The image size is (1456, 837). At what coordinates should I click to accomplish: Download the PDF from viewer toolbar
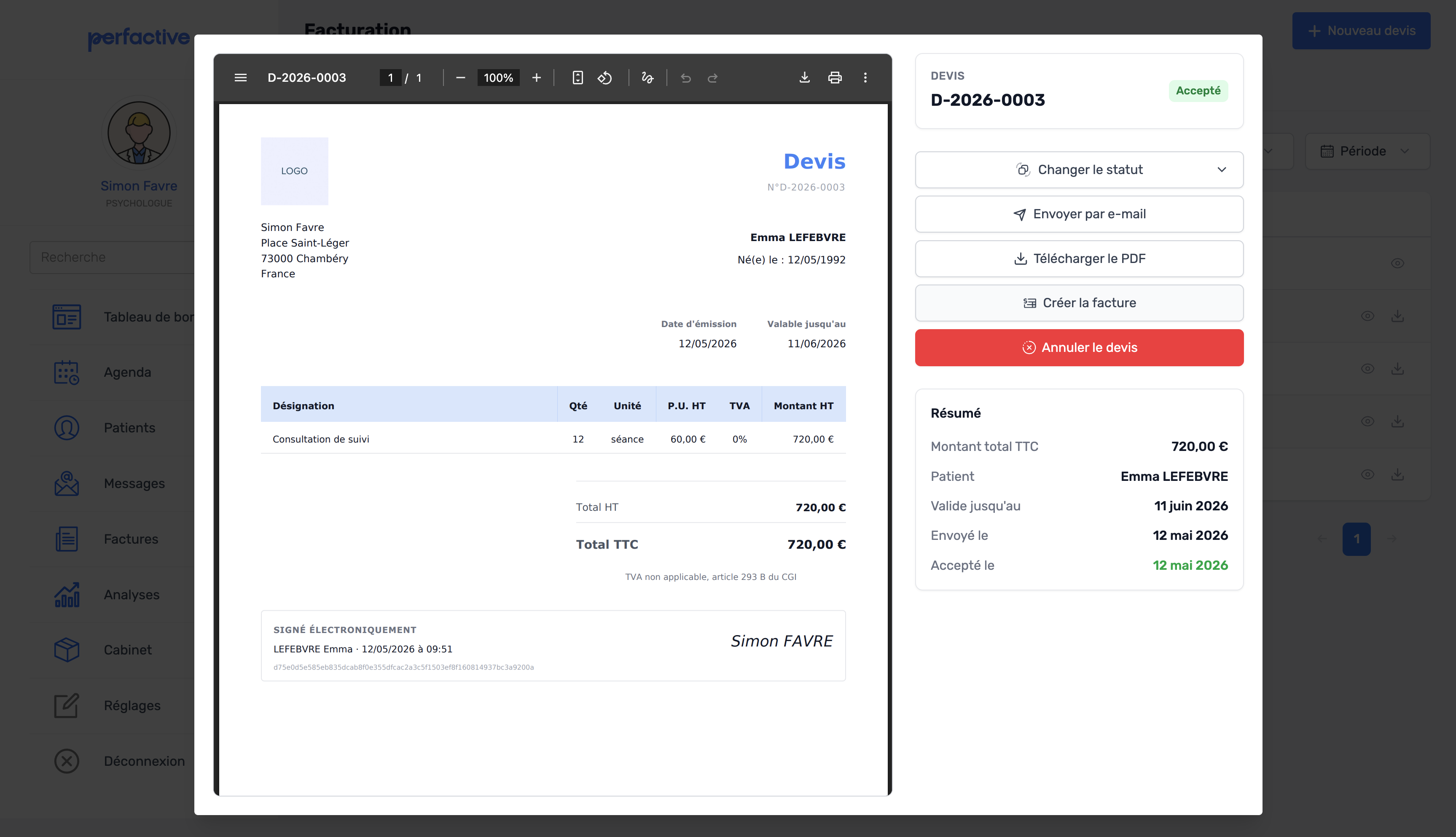pyautogui.click(x=805, y=78)
